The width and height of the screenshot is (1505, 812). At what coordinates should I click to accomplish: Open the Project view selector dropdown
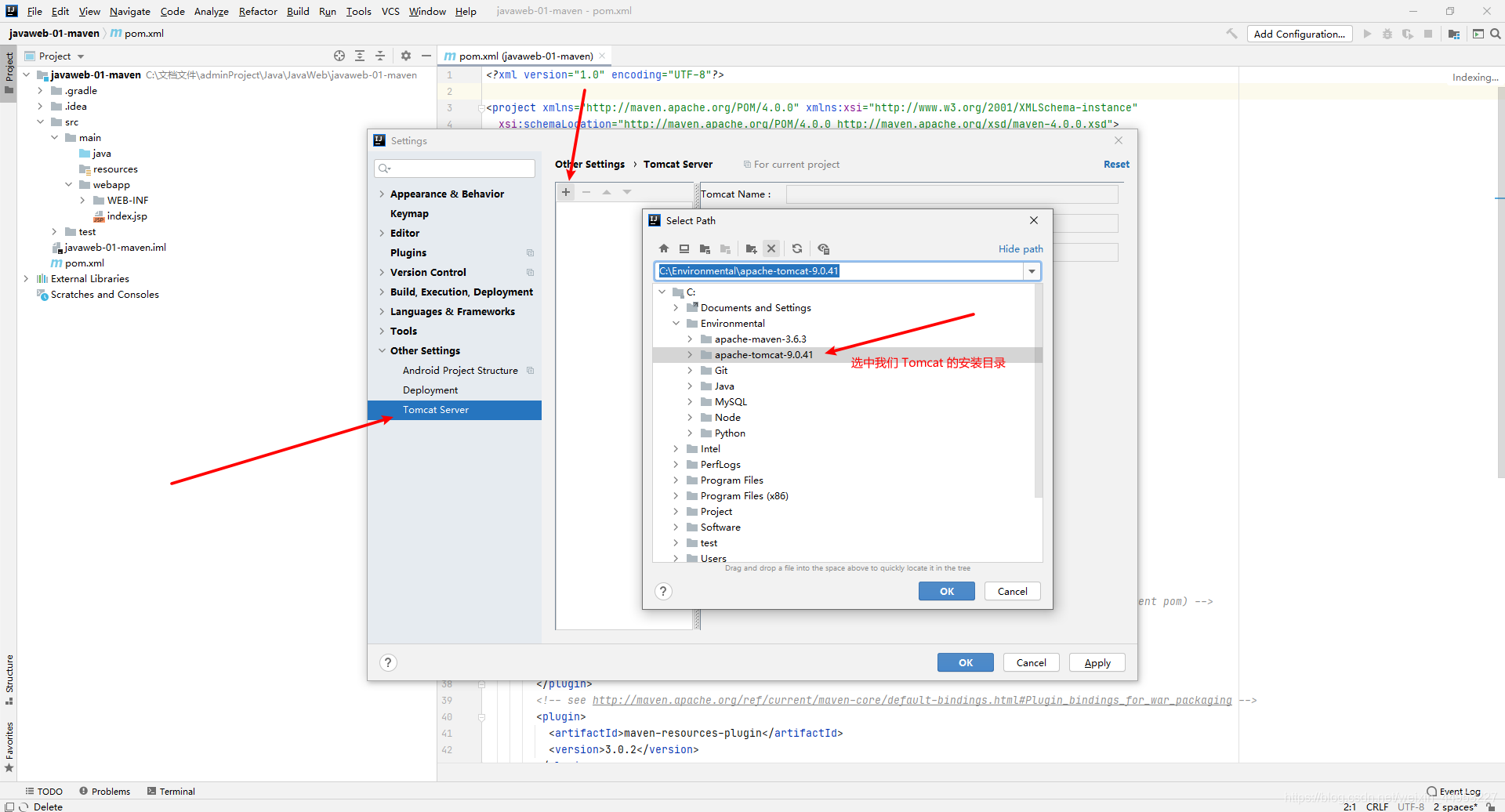pos(81,56)
